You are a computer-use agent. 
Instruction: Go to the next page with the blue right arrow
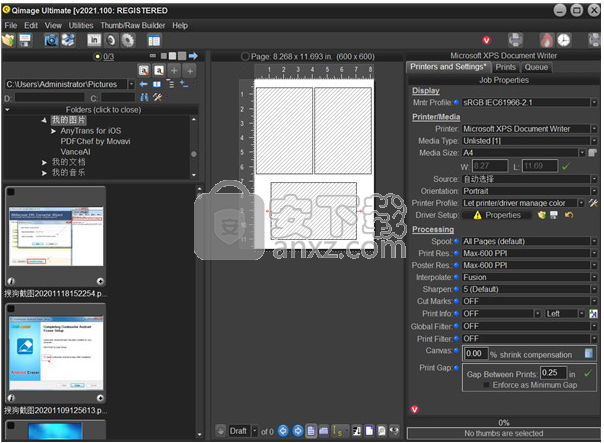[x=298, y=431]
